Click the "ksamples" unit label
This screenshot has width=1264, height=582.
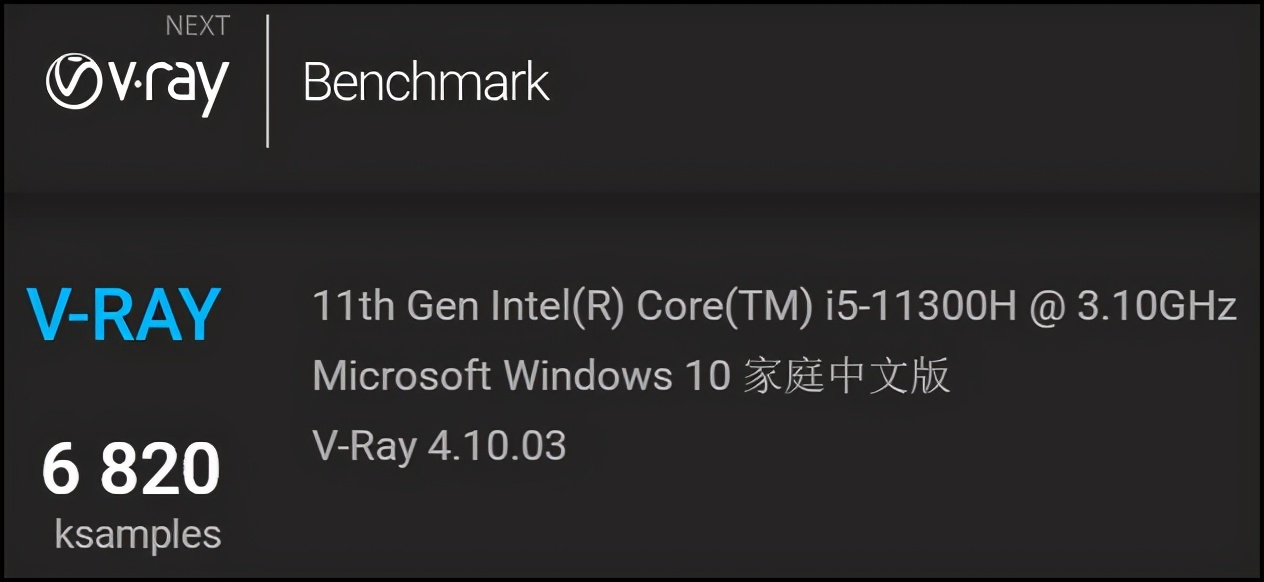point(137,534)
